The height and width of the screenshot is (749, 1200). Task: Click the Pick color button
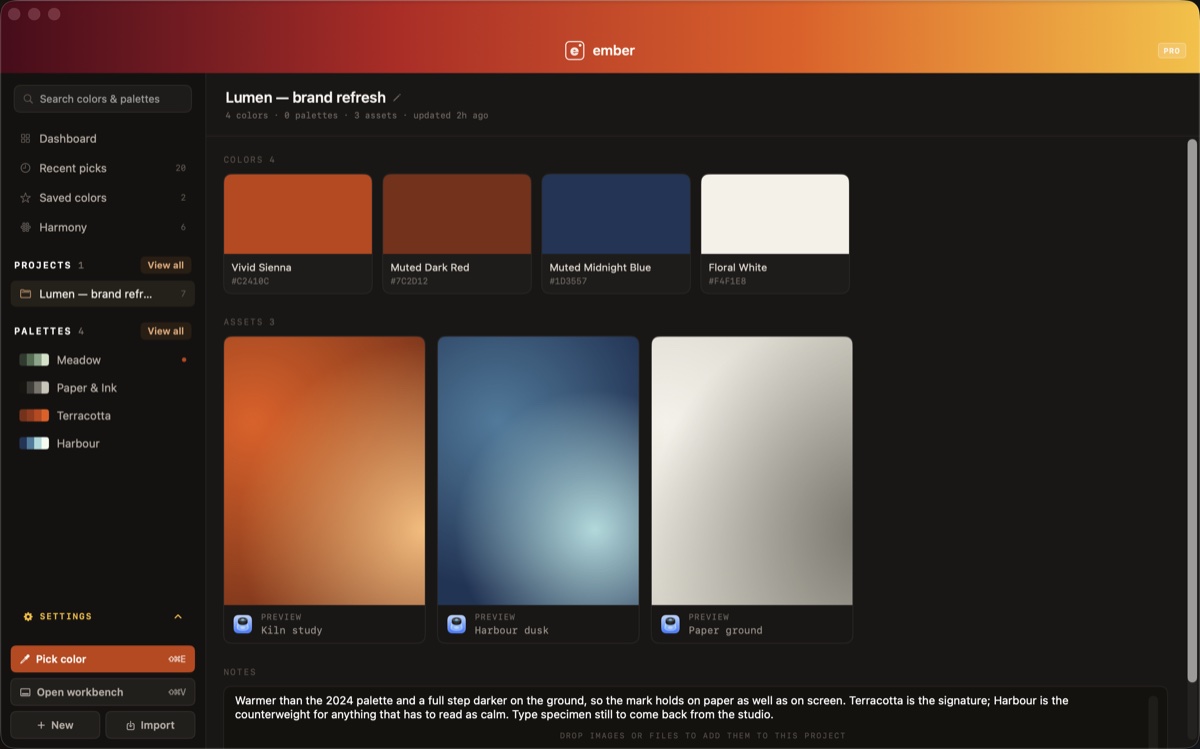click(x=102, y=659)
